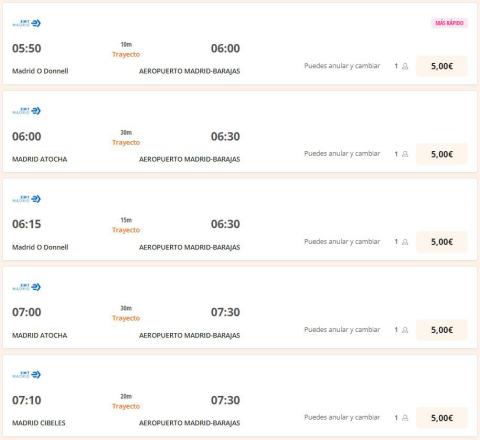Viewport: 480px width, 440px height.
Task: Click the carrier logo on 07:10 Cibeles trip
Action: pyautogui.click(x=26, y=375)
